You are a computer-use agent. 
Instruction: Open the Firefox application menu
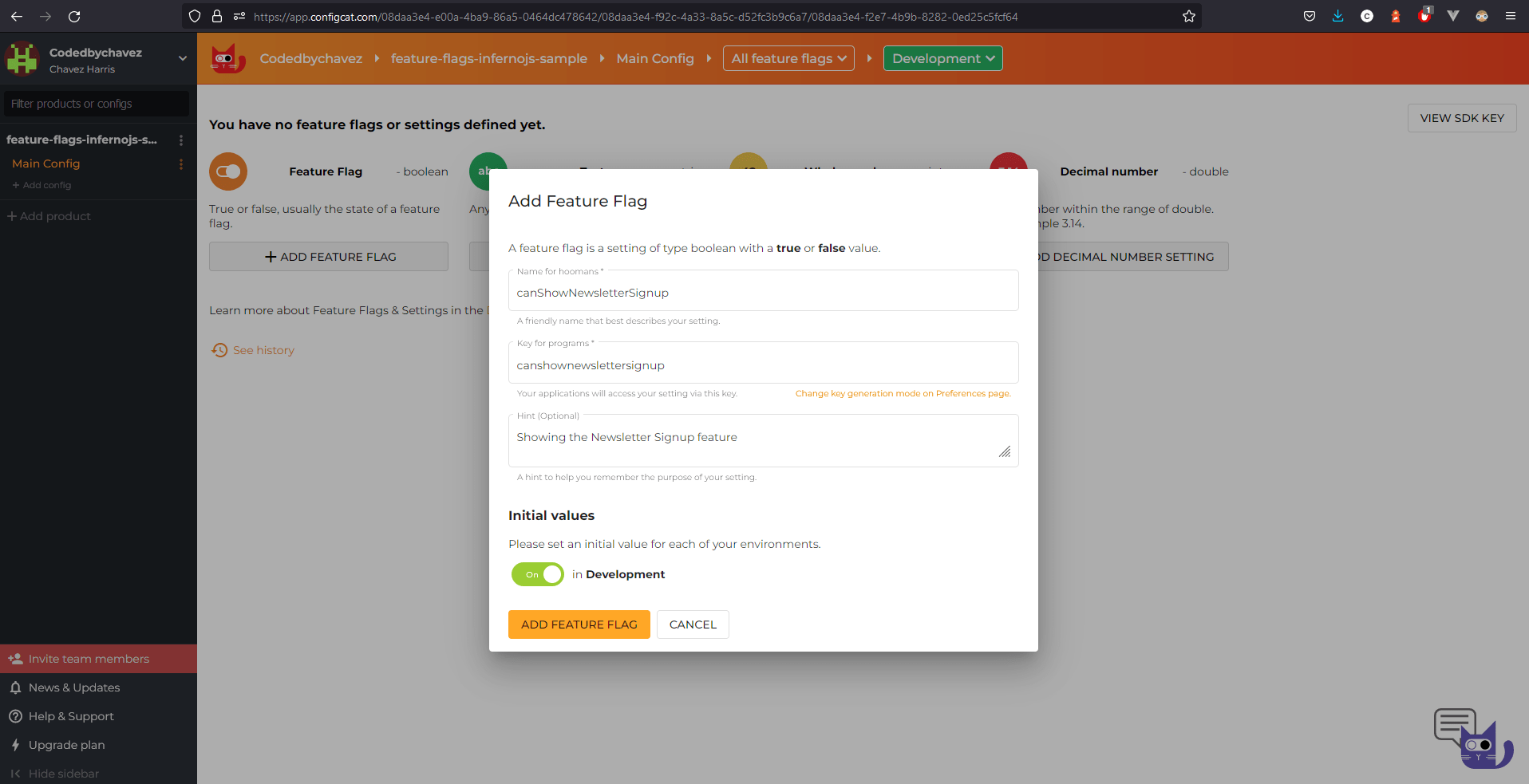(1511, 16)
